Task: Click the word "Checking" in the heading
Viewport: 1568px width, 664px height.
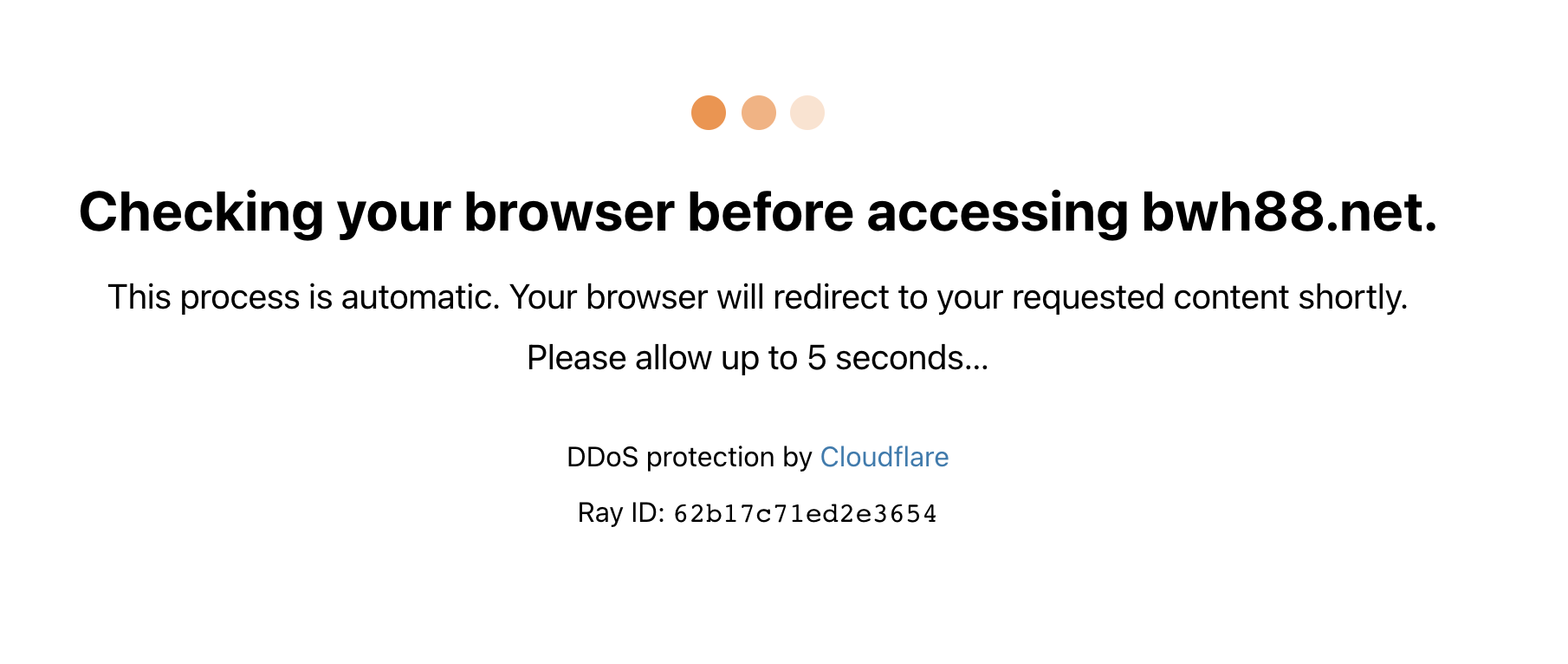Action: (x=201, y=212)
